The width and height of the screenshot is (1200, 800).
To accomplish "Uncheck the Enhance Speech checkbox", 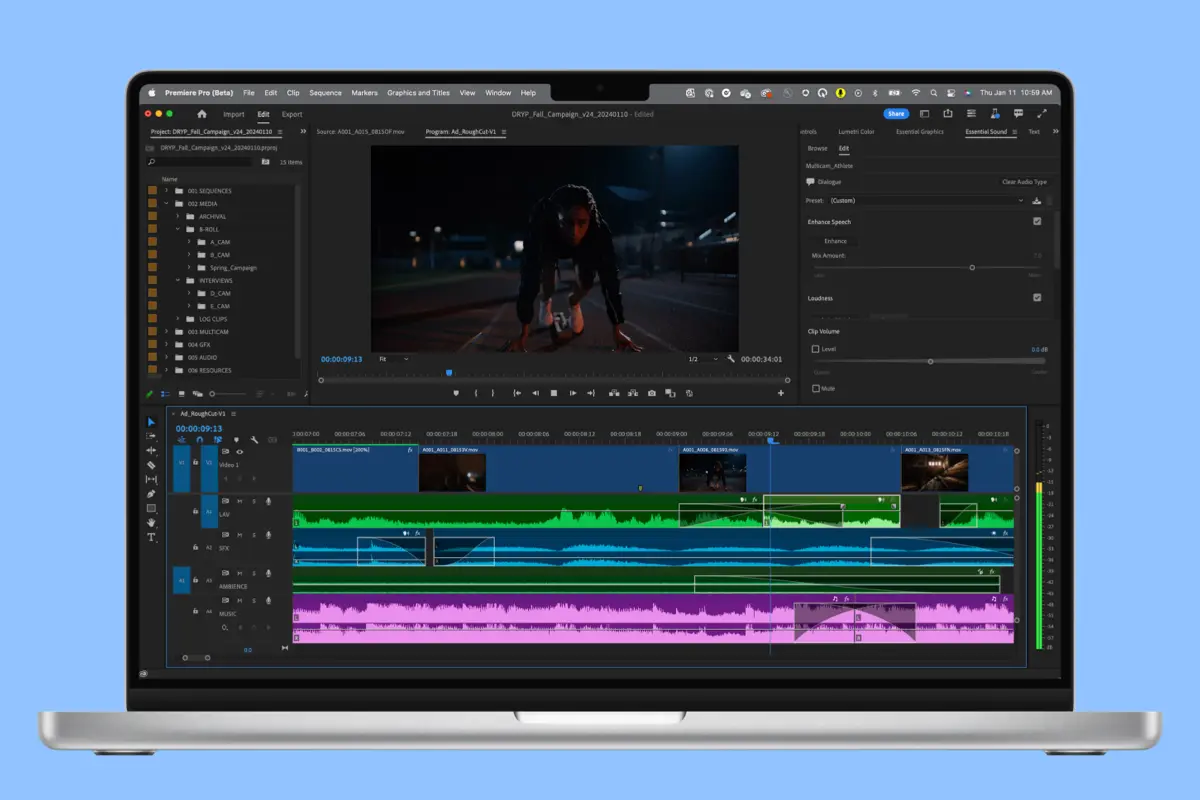I will [1037, 221].
